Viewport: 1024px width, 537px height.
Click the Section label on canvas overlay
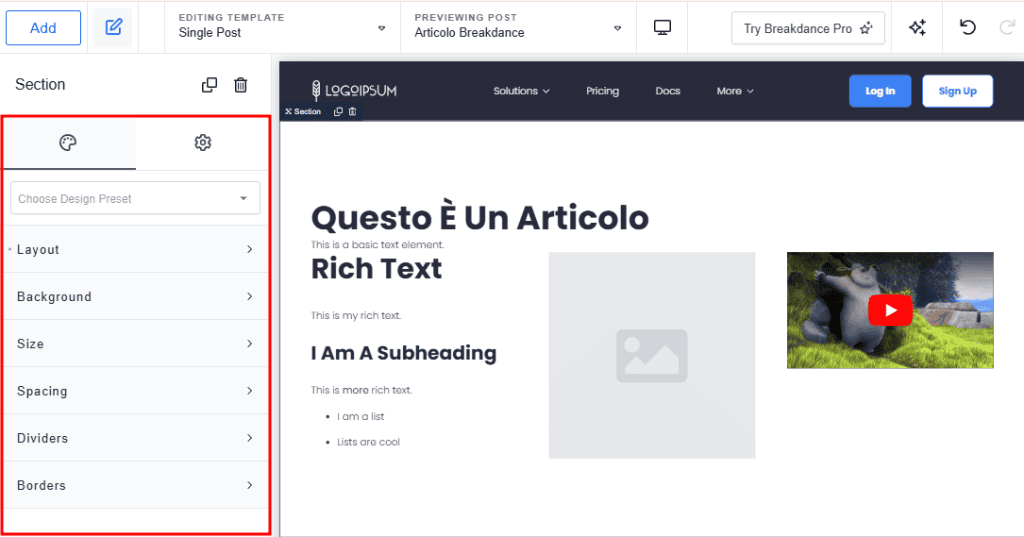pyautogui.click(x=303, y=112)
